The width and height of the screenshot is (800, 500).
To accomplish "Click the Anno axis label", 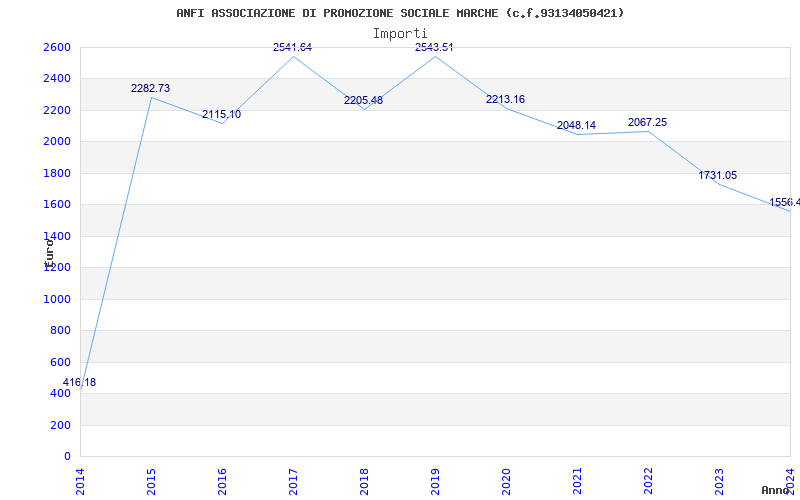I will point(776,490).
